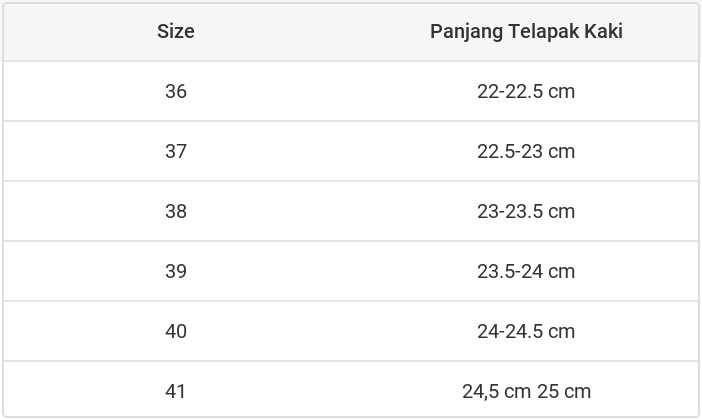Click the Size column header
Screen dimensions: 702x420
click(176, 32)
